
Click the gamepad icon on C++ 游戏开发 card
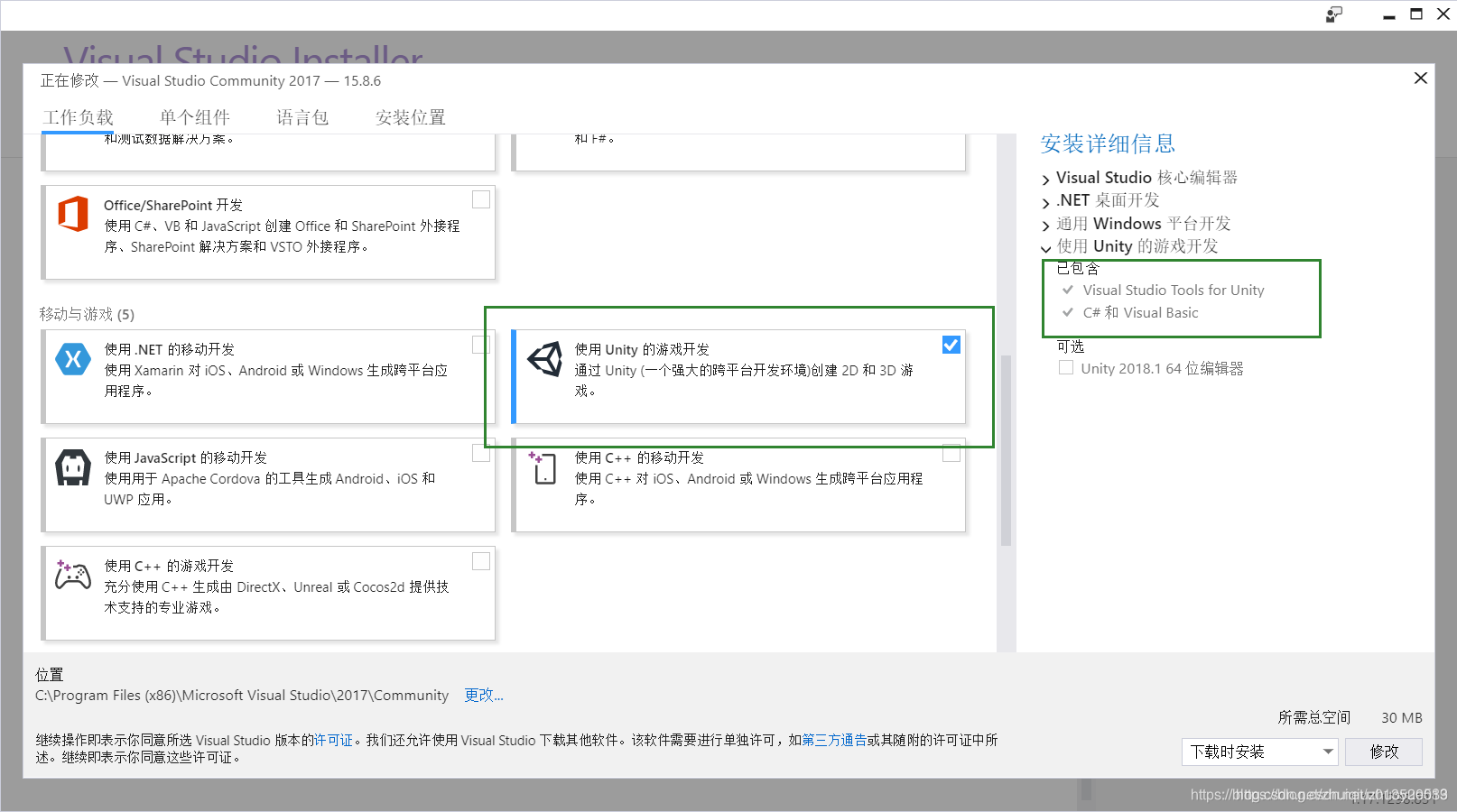(73, 576)
